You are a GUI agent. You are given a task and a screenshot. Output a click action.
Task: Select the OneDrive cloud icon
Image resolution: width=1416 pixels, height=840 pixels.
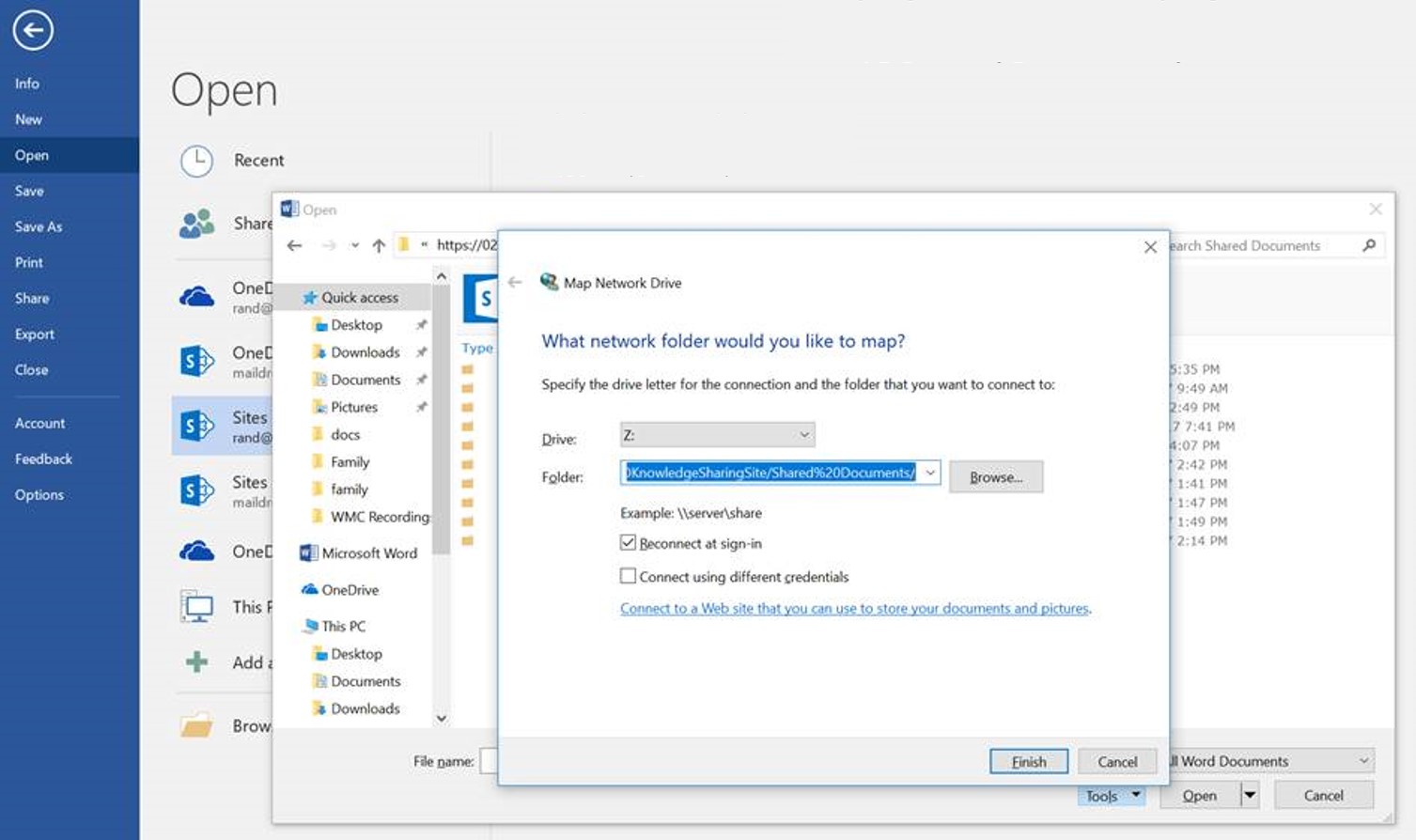tap(195, 294)
